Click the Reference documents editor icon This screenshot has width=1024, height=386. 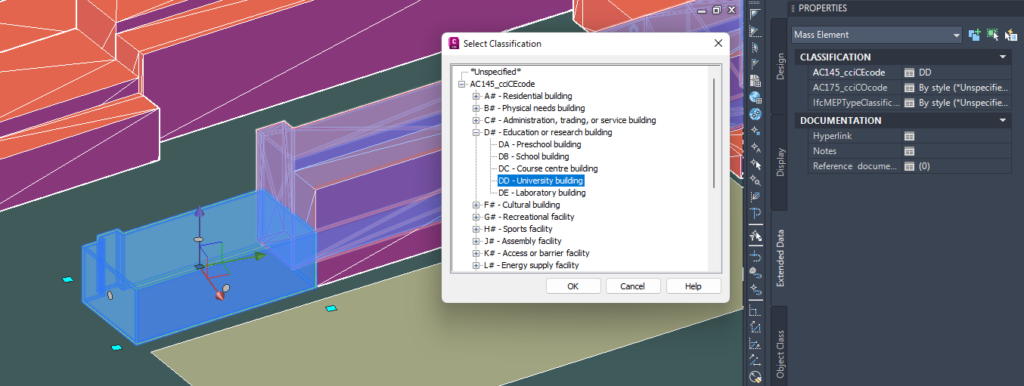click(909, 167)
